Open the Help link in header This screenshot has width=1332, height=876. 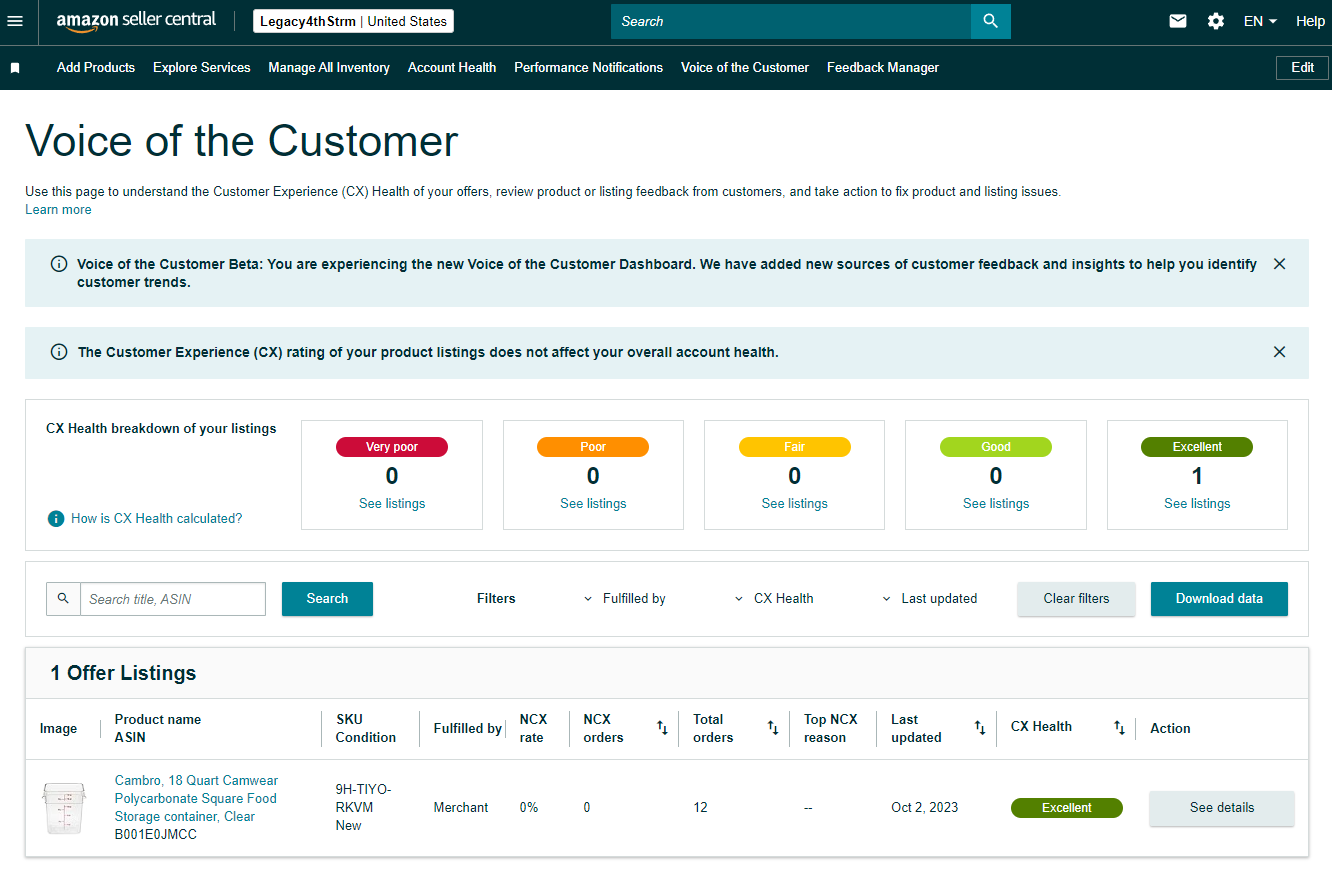(x=1310, y=21)
